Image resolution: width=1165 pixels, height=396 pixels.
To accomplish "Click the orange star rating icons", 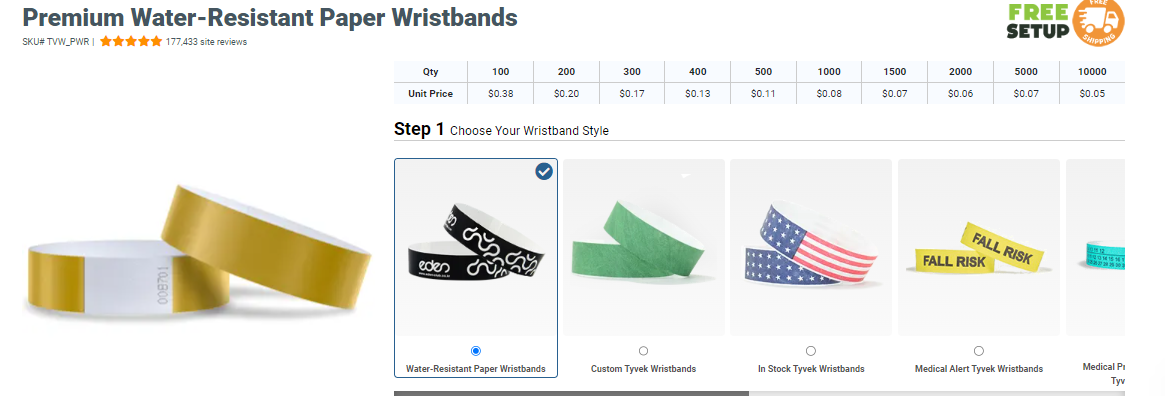I will [131, 42].
